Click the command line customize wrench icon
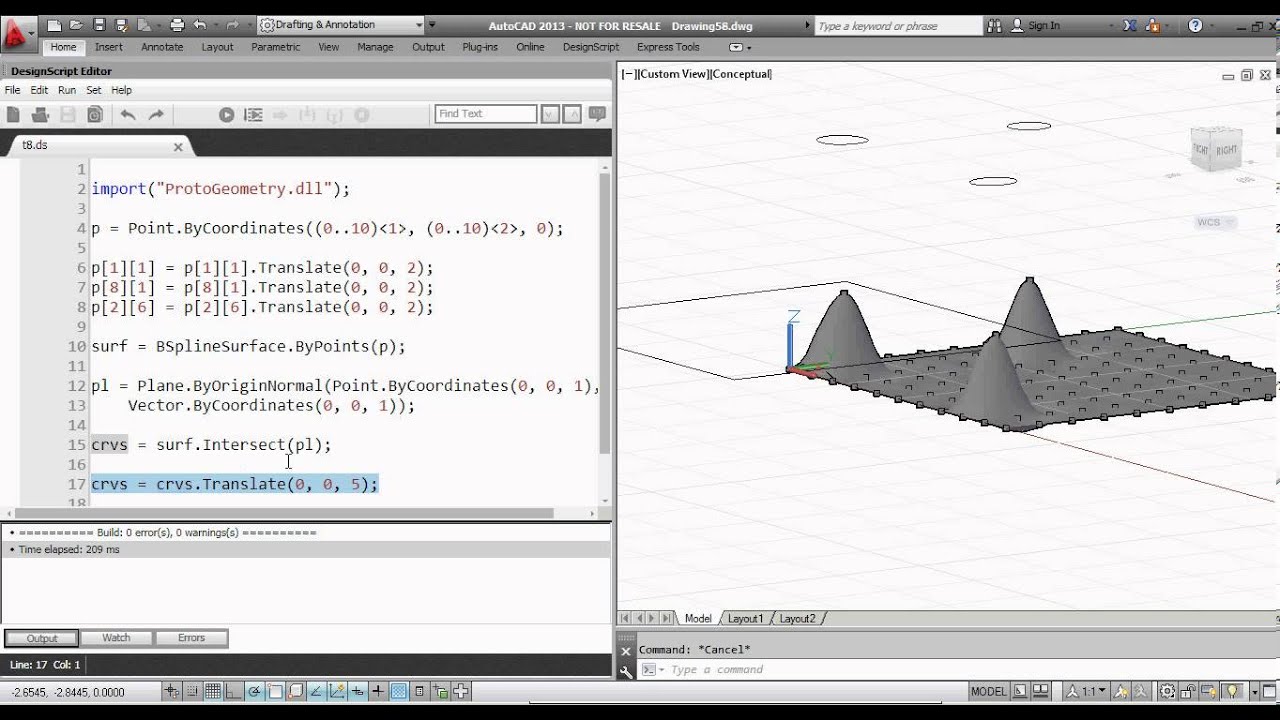The image size is (1280, 720). [626, 671]
